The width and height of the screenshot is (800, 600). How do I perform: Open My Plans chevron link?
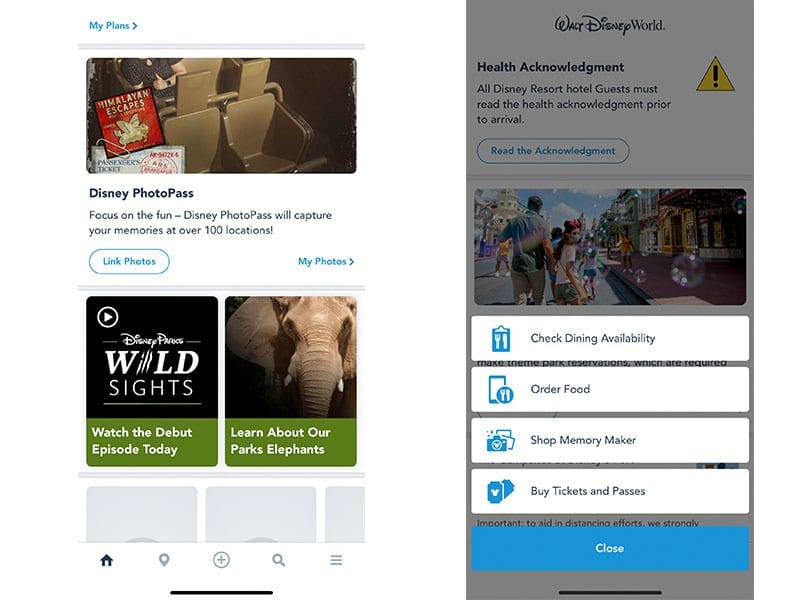pyautogui.click(x=113, y=26)
